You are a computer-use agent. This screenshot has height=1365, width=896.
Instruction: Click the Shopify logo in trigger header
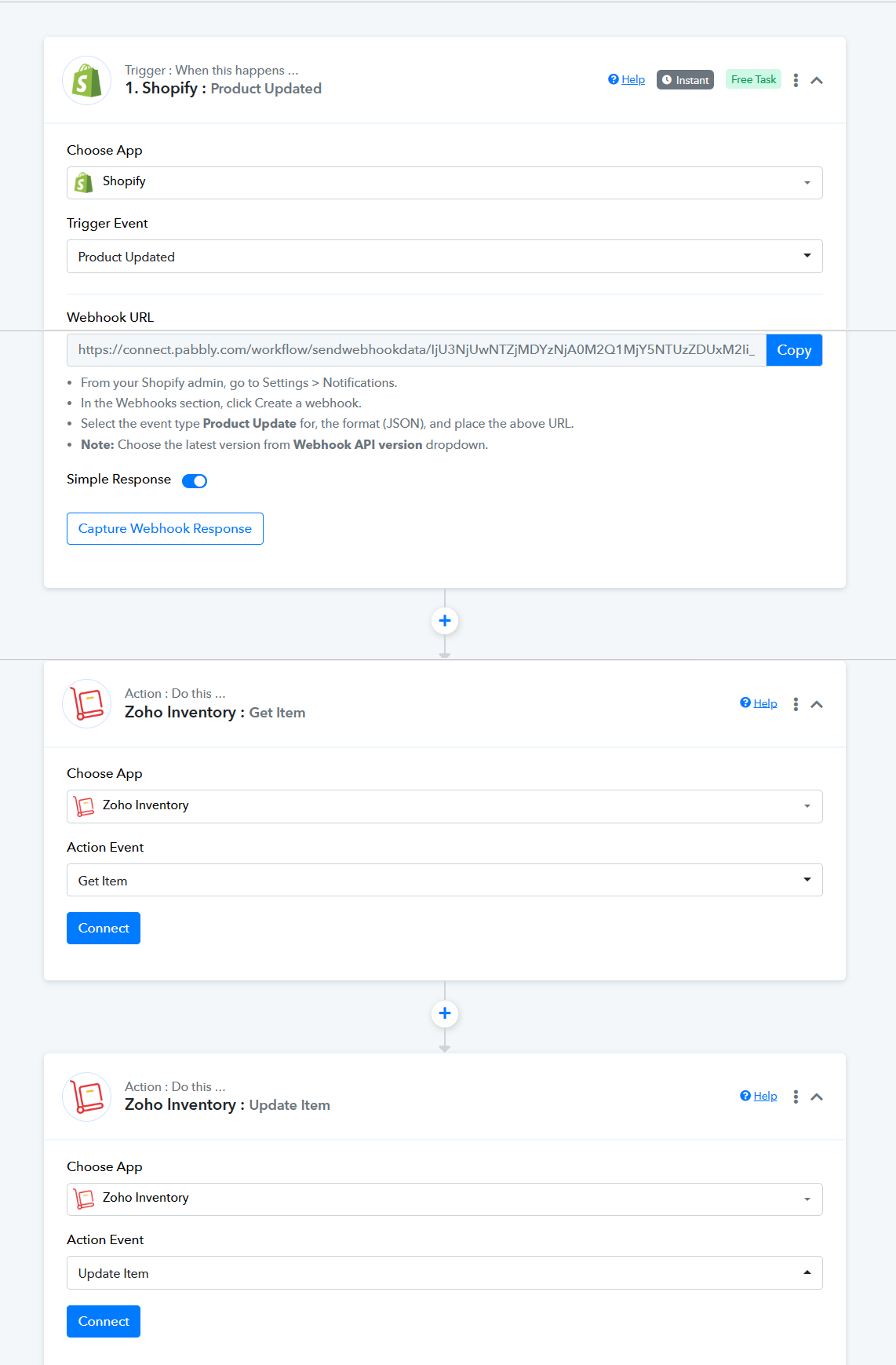(x=86, y=80)
